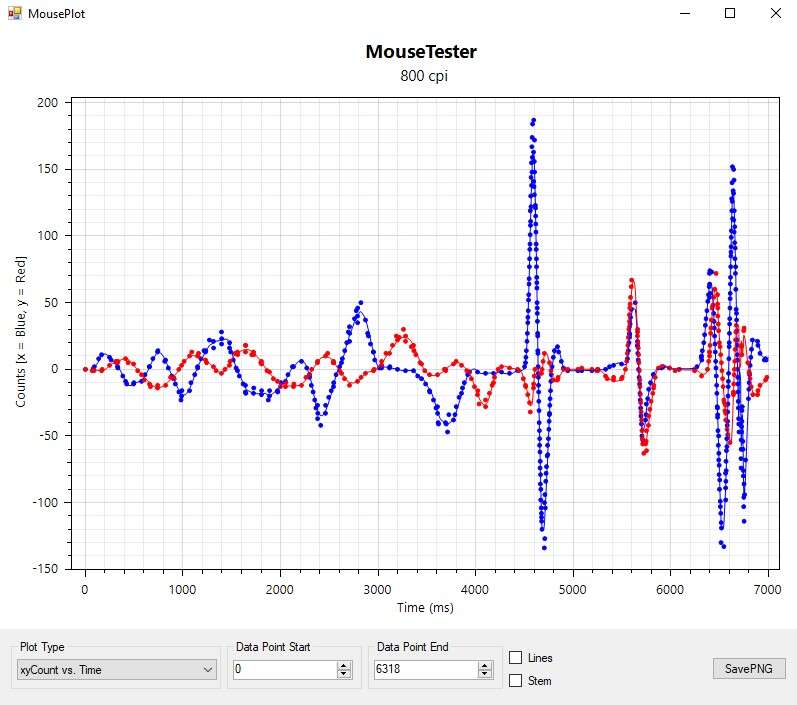797x705 pixels.
Task: Decrease Data Point End using down arrow
Action: click(x=486, y=674)
